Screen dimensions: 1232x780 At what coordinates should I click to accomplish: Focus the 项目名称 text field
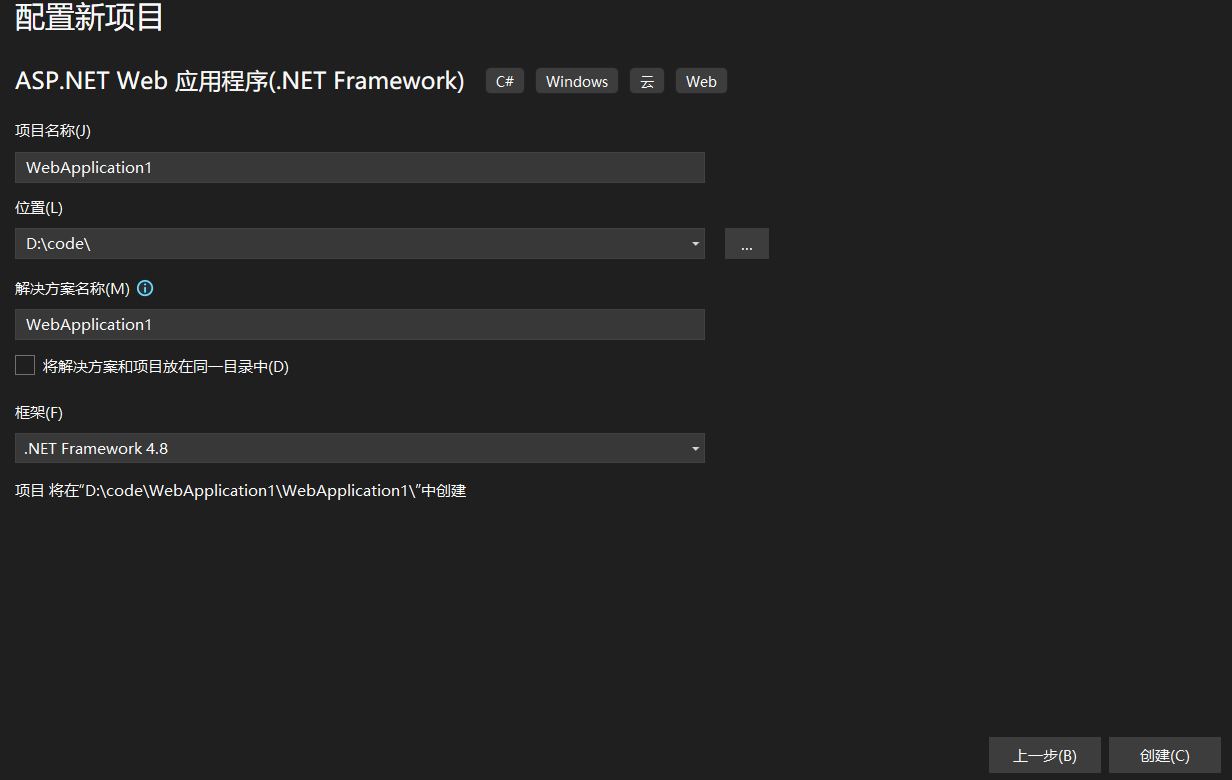(360, 168)
